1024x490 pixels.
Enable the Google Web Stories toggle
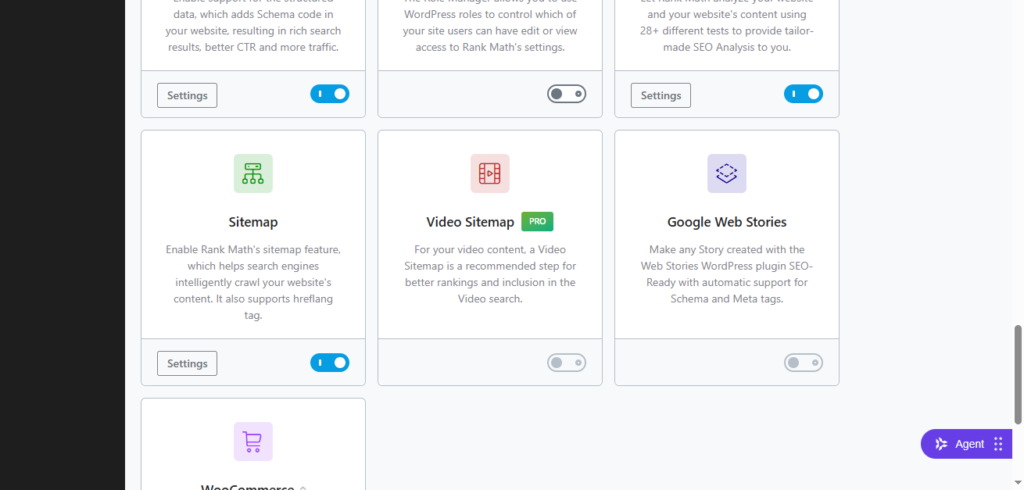tap(803, 363)
